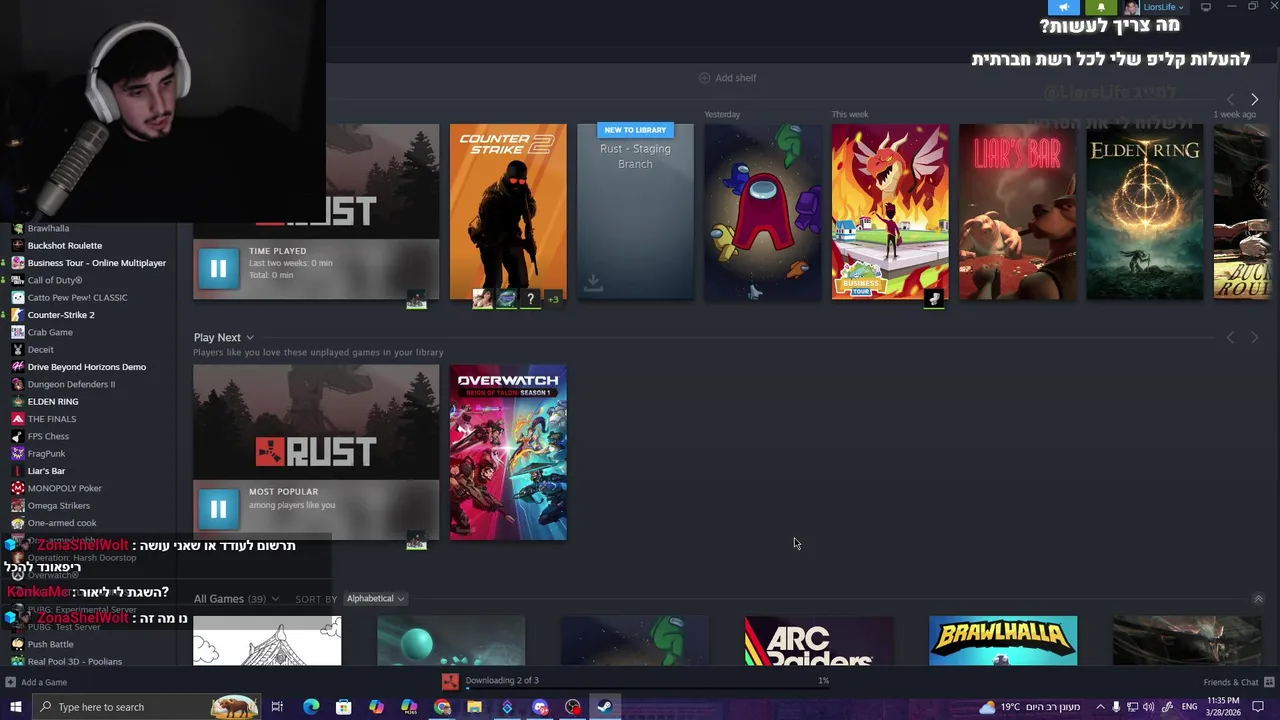
Task: Show previous recent games with left arrow
Action: pyautogui.click(x=1230, y=99)
